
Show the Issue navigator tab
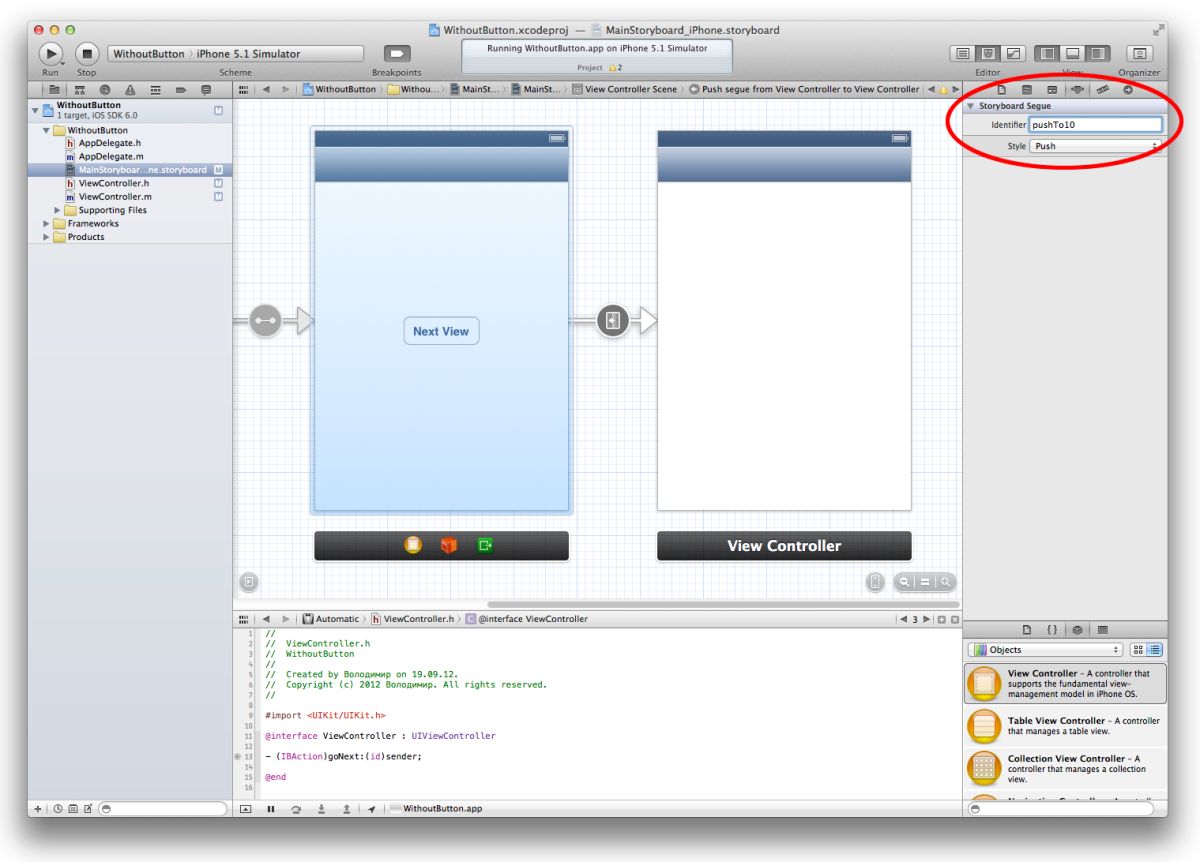(x=130, y=89)
